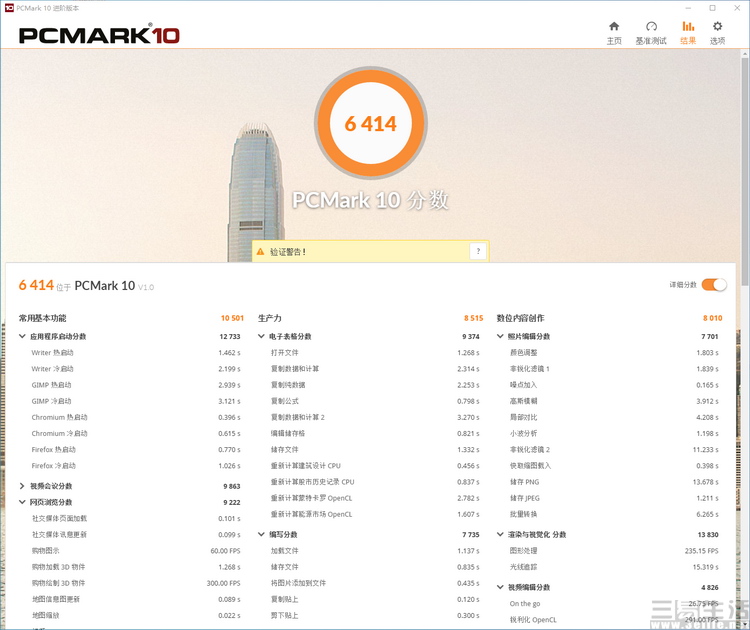Click the 批量转换 row
This screenshot has width=750, height=630.
tap(614, 514)
